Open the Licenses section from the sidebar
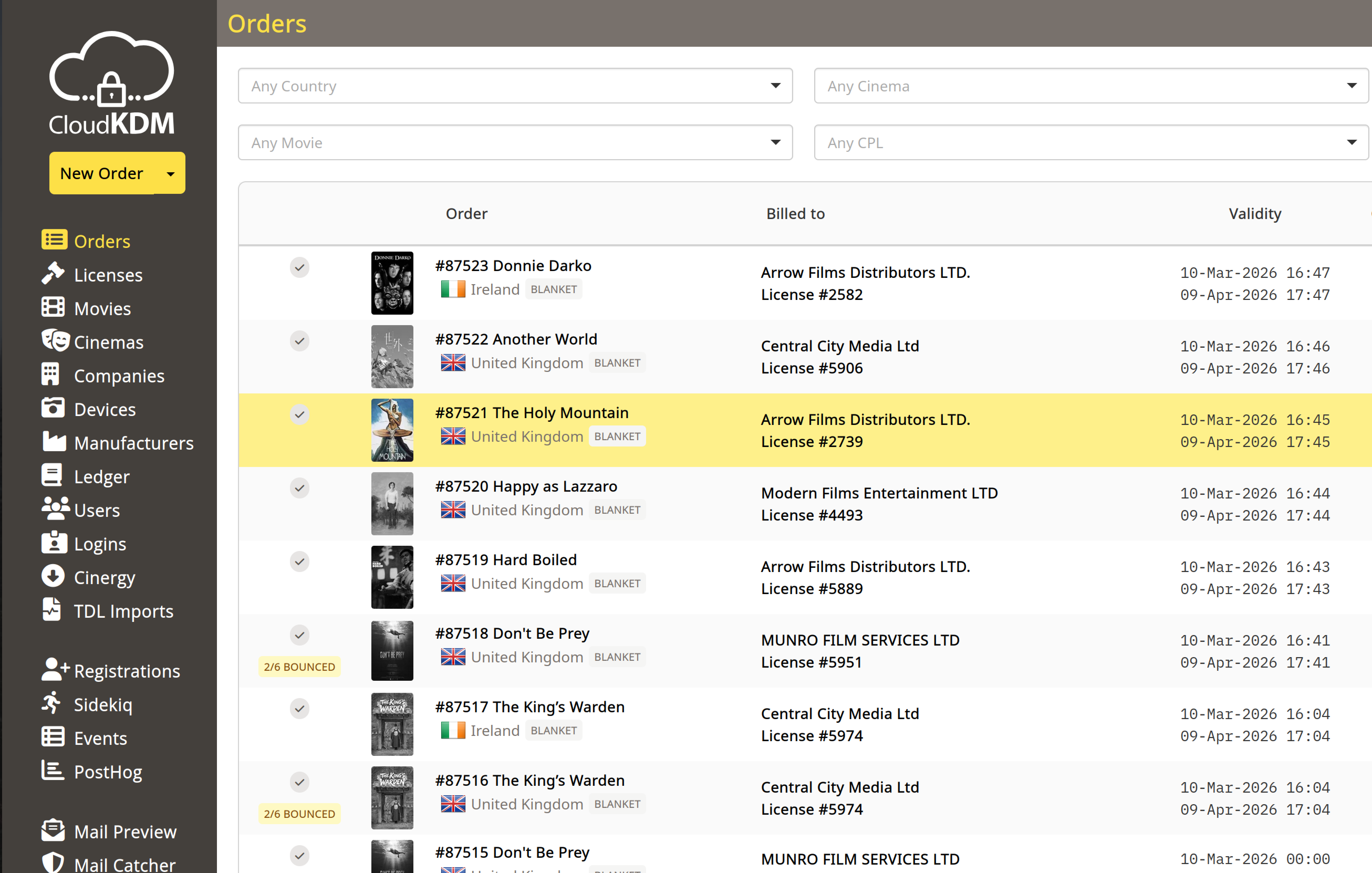1372x873 pixels. point(108,275)
